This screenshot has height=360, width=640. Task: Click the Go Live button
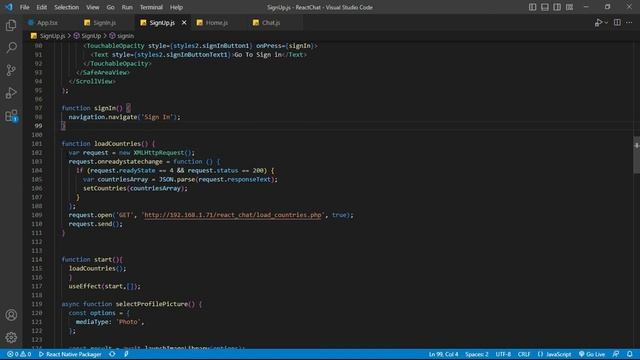[592, 354]
